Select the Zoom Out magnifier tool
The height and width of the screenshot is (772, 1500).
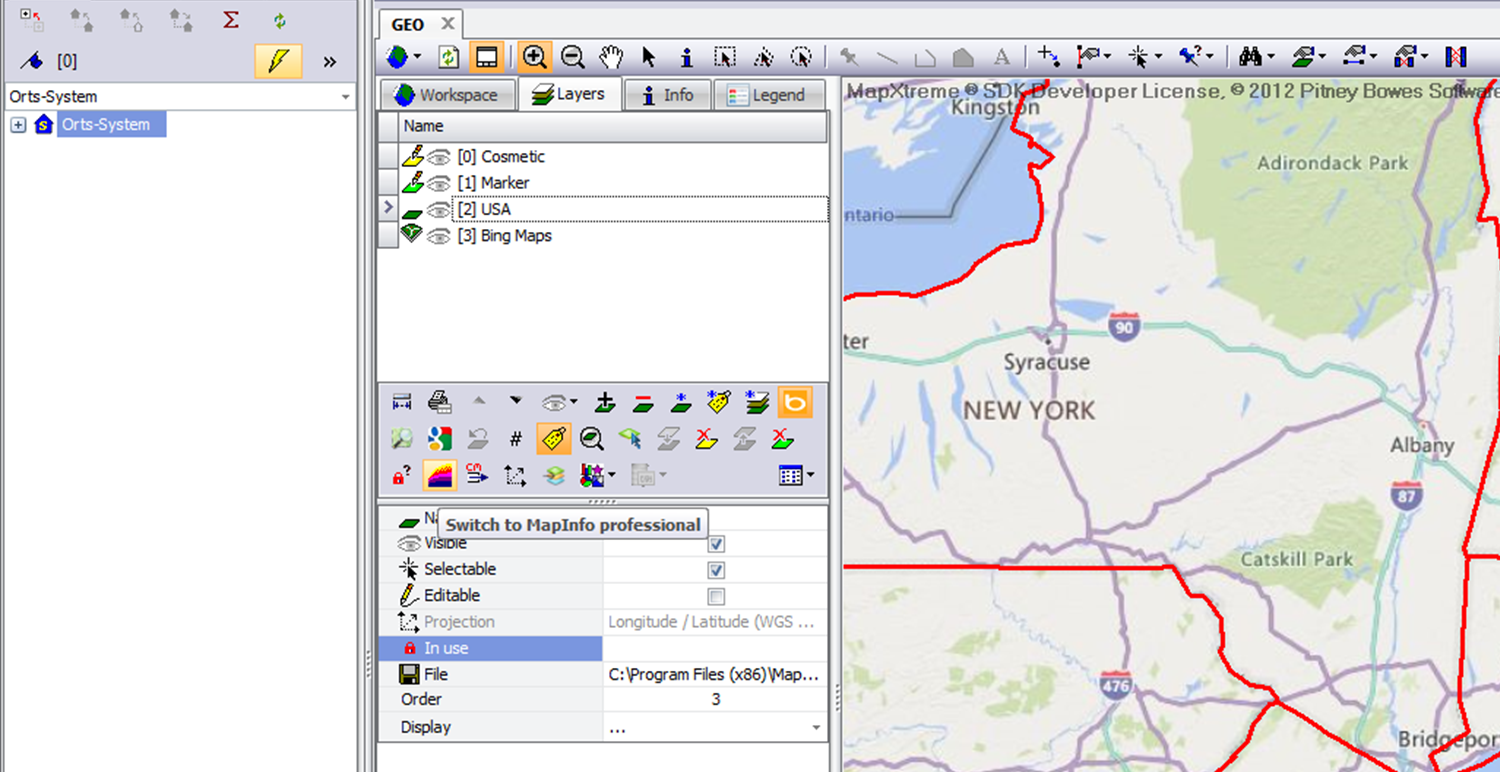572,57
